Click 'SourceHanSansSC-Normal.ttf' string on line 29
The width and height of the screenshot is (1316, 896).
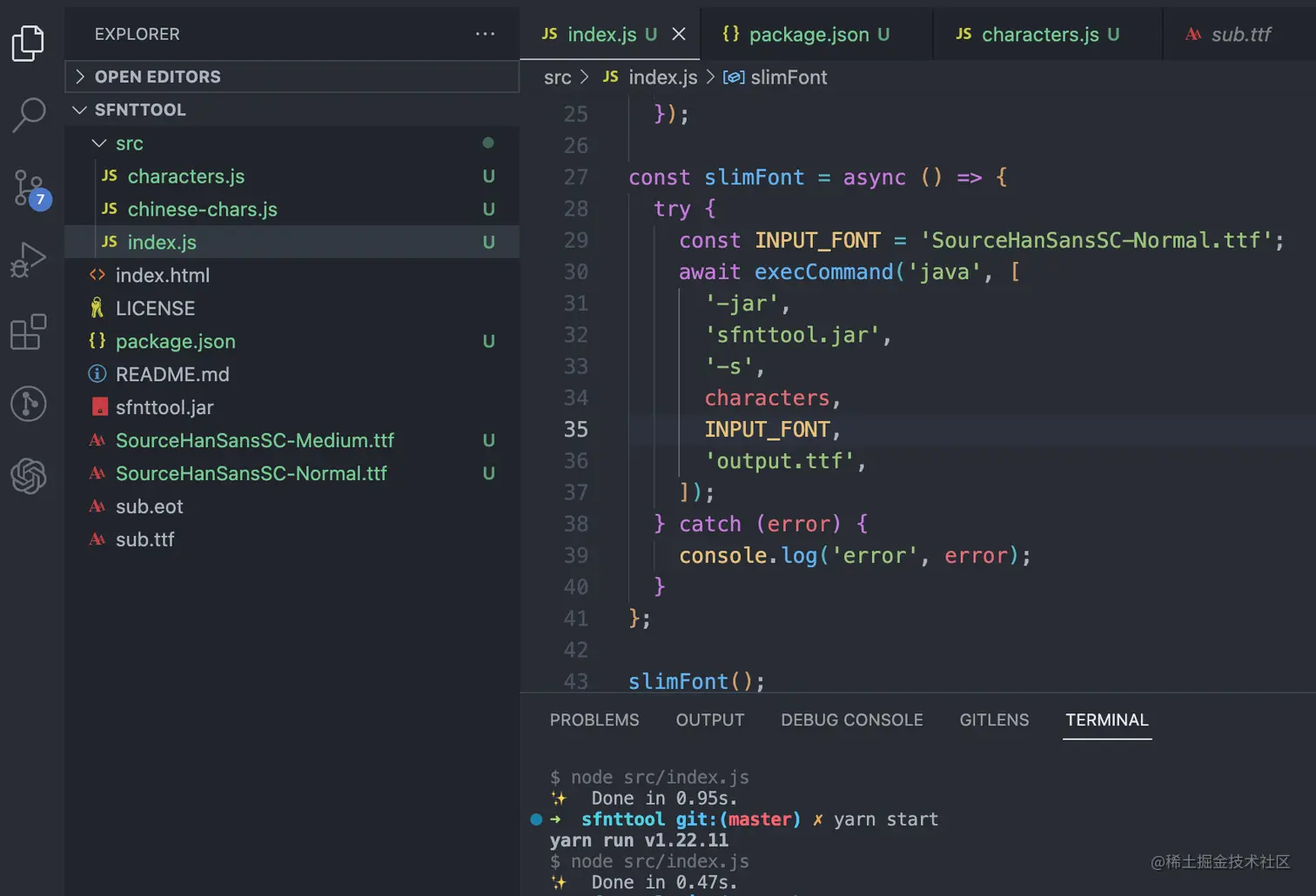click(x=1096, y=240)
